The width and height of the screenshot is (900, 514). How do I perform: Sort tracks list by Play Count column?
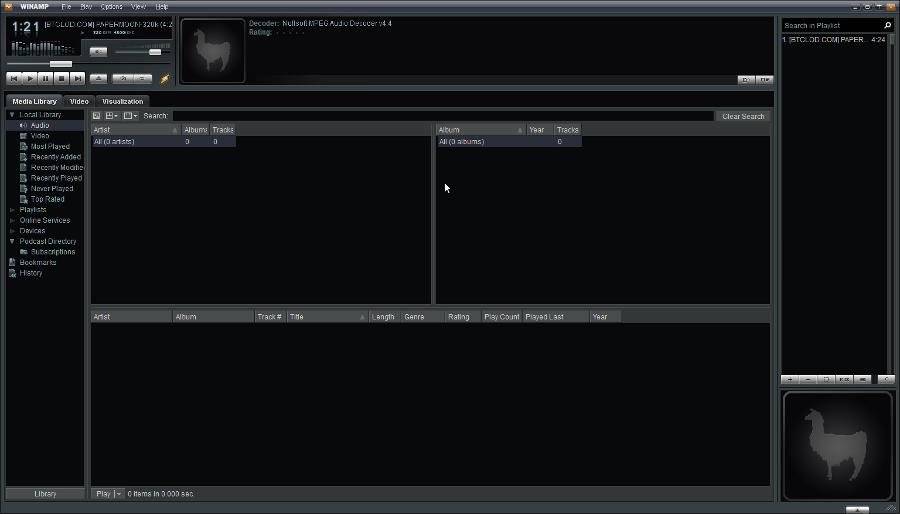coord(501,317)
